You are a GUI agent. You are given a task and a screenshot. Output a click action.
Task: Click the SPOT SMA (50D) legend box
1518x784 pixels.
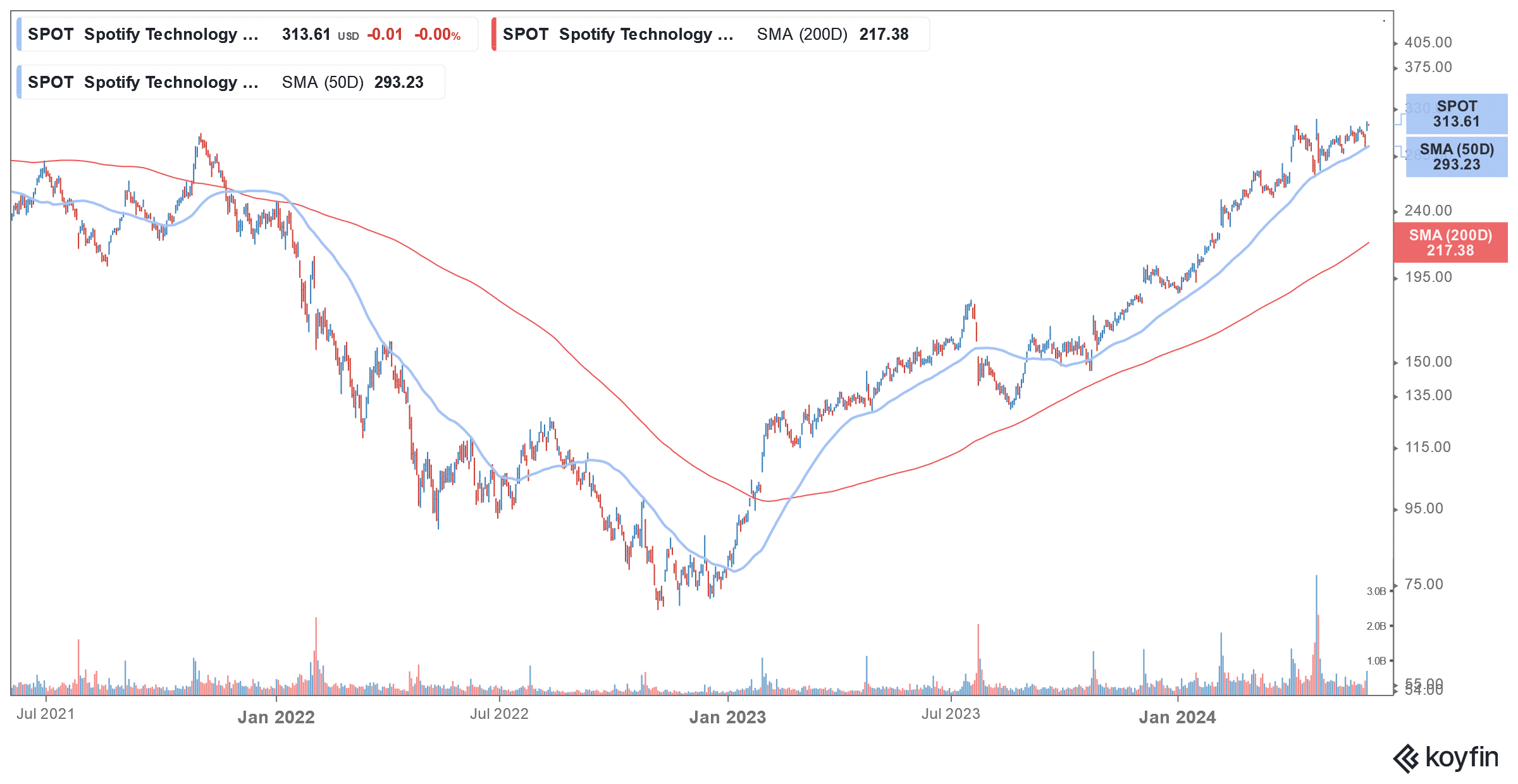(231, 82)
